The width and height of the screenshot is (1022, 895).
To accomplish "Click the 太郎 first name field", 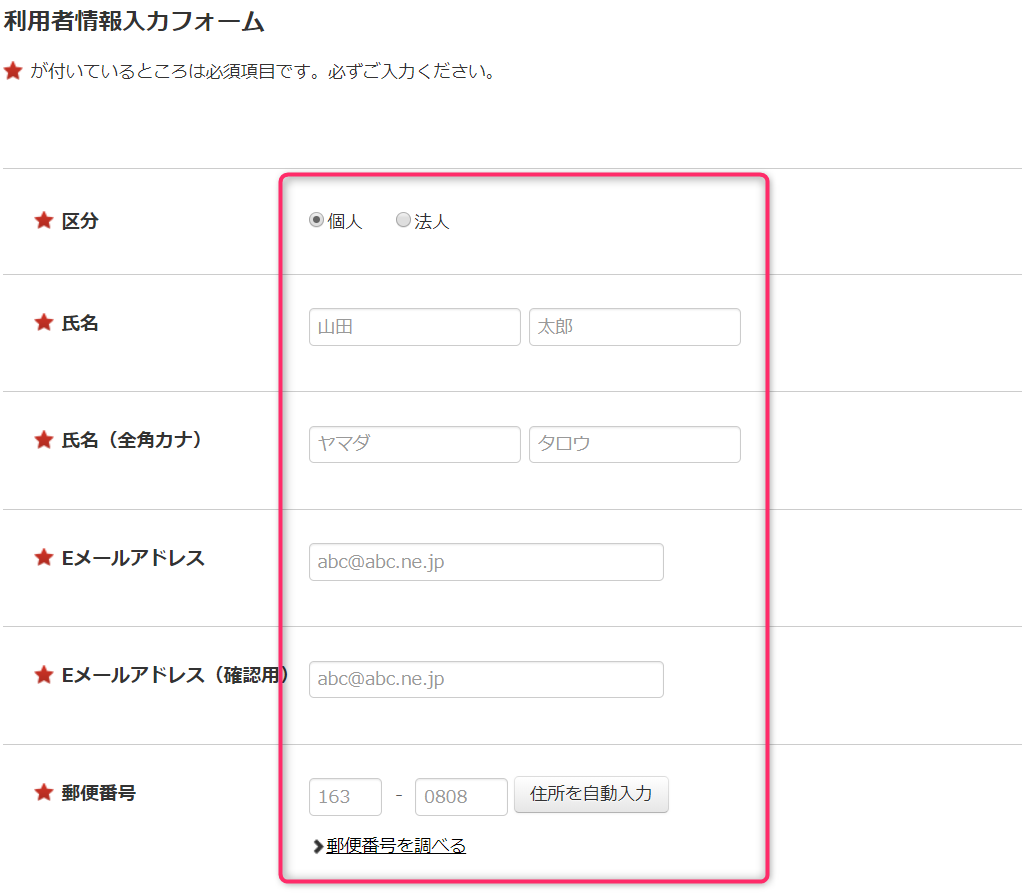I will pos(635,327).
